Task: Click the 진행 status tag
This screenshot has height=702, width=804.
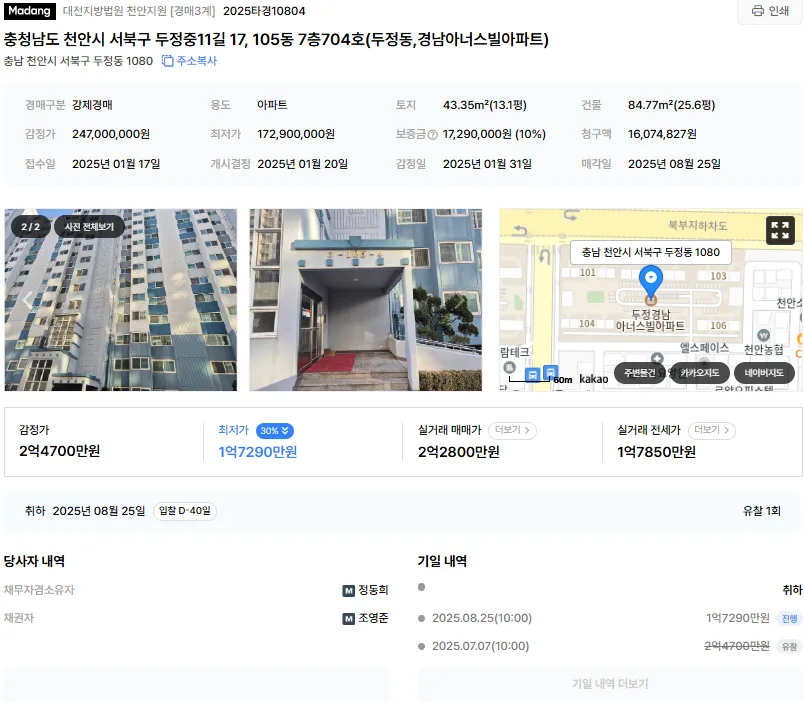Action: coord(789,618)
